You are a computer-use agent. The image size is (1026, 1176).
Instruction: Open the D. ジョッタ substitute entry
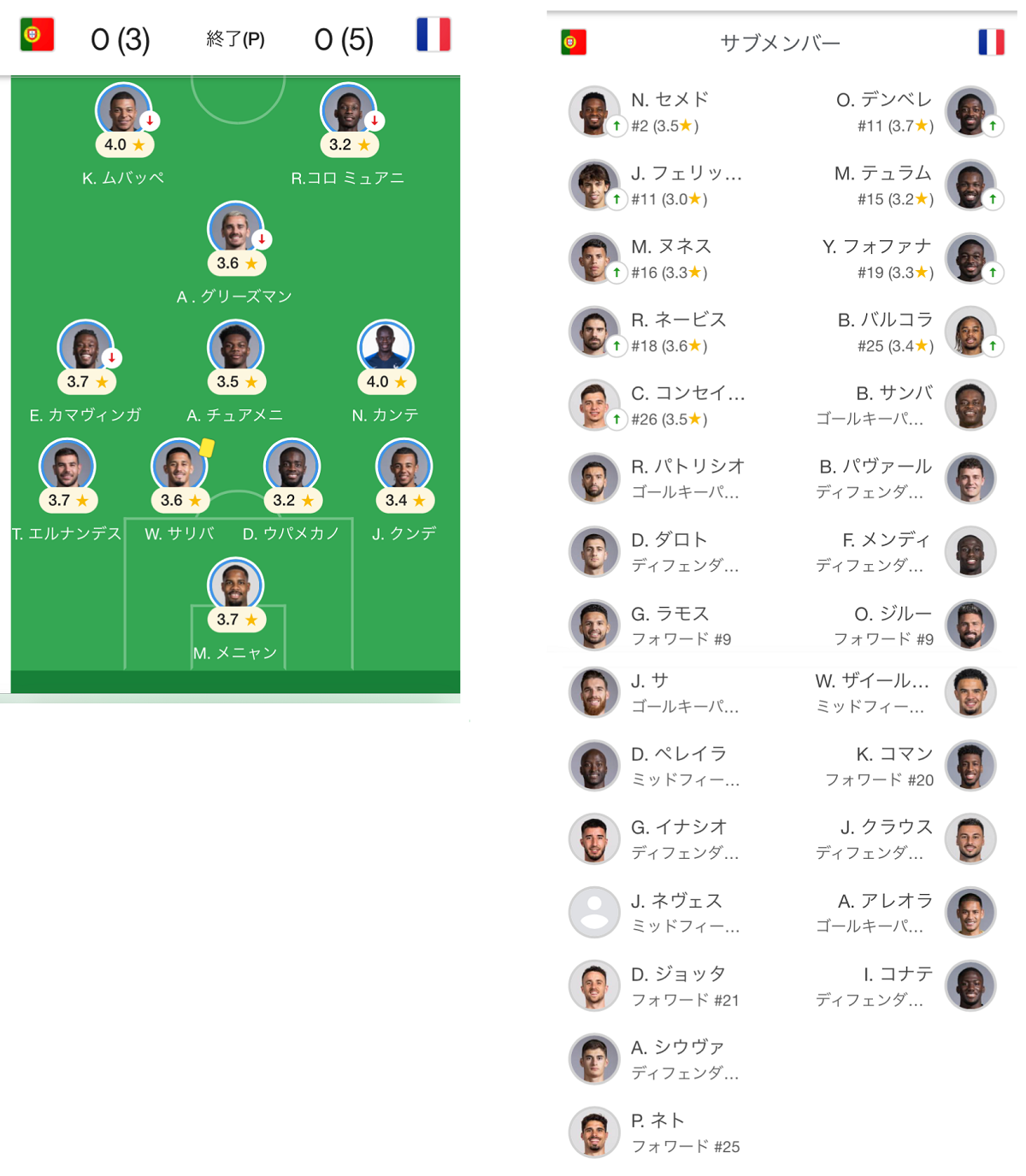coord(684,985)
